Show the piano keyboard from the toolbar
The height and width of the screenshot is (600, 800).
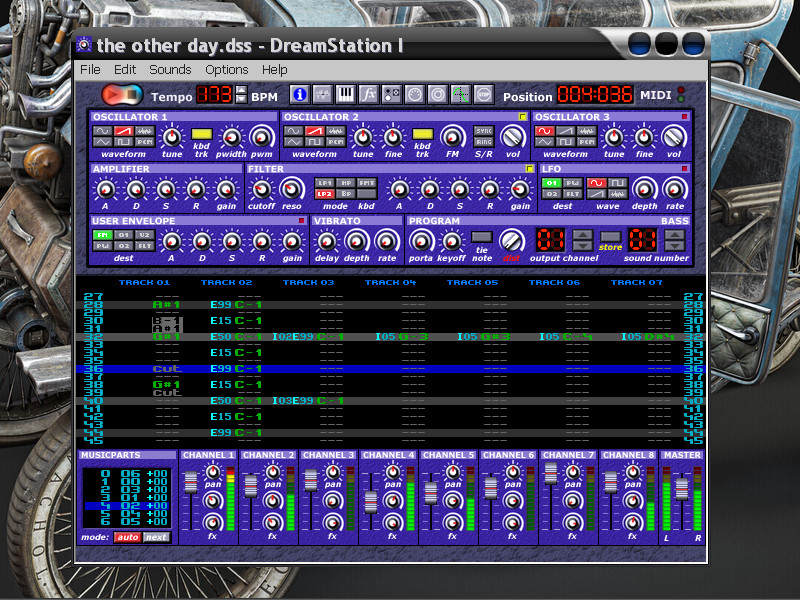[345, 94]
